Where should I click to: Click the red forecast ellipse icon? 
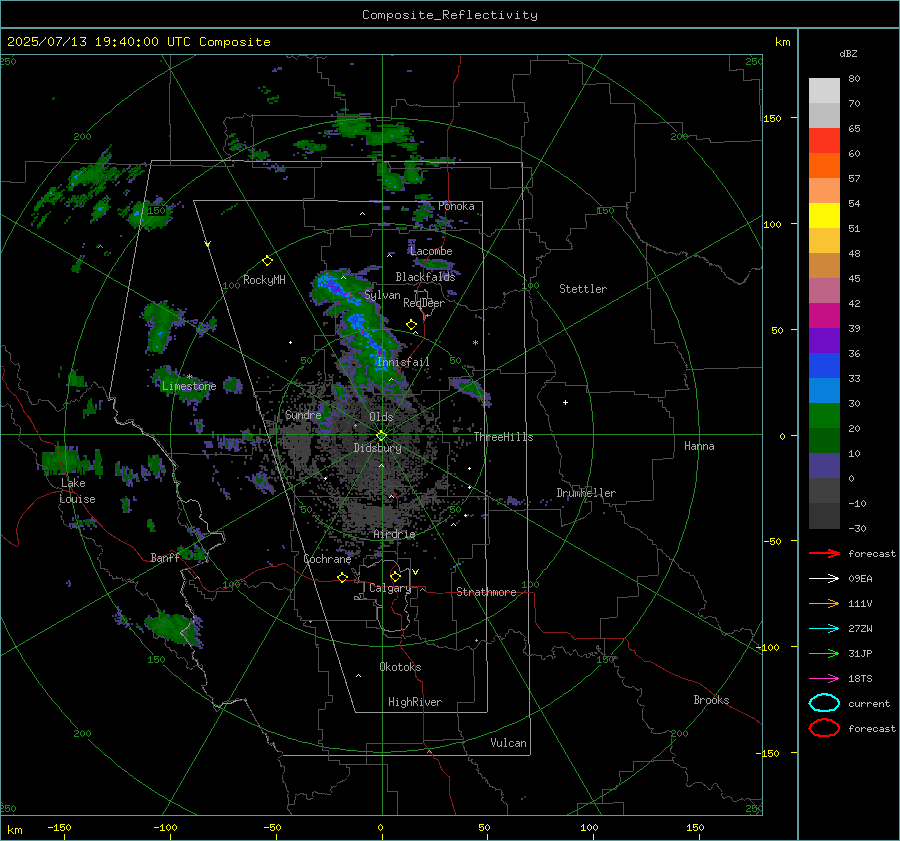click(824, 728)
